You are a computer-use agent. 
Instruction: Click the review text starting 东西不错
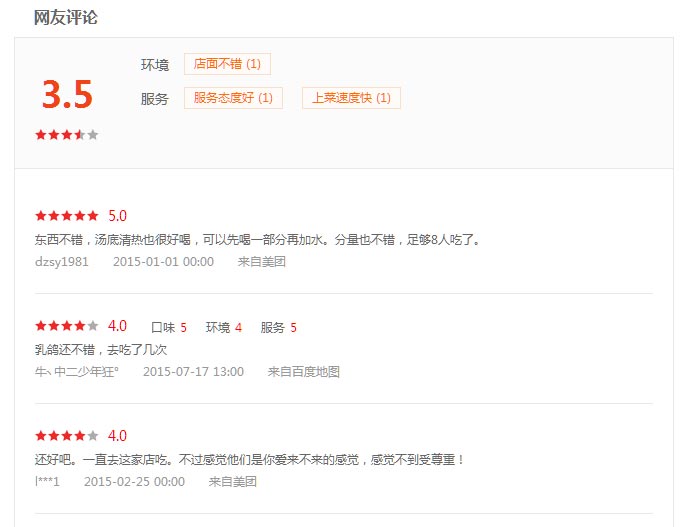[x=258, y=240]
